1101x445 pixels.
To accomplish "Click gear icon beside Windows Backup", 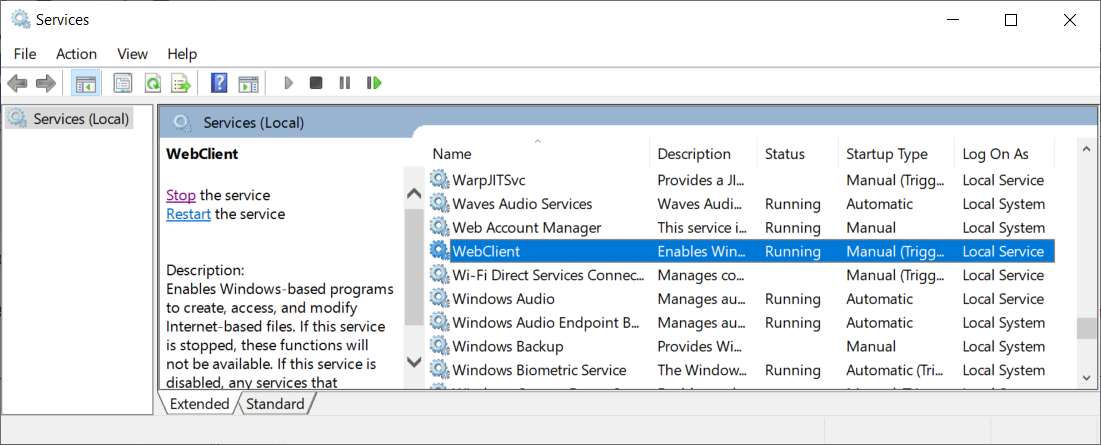I will [x=440, y=346].
